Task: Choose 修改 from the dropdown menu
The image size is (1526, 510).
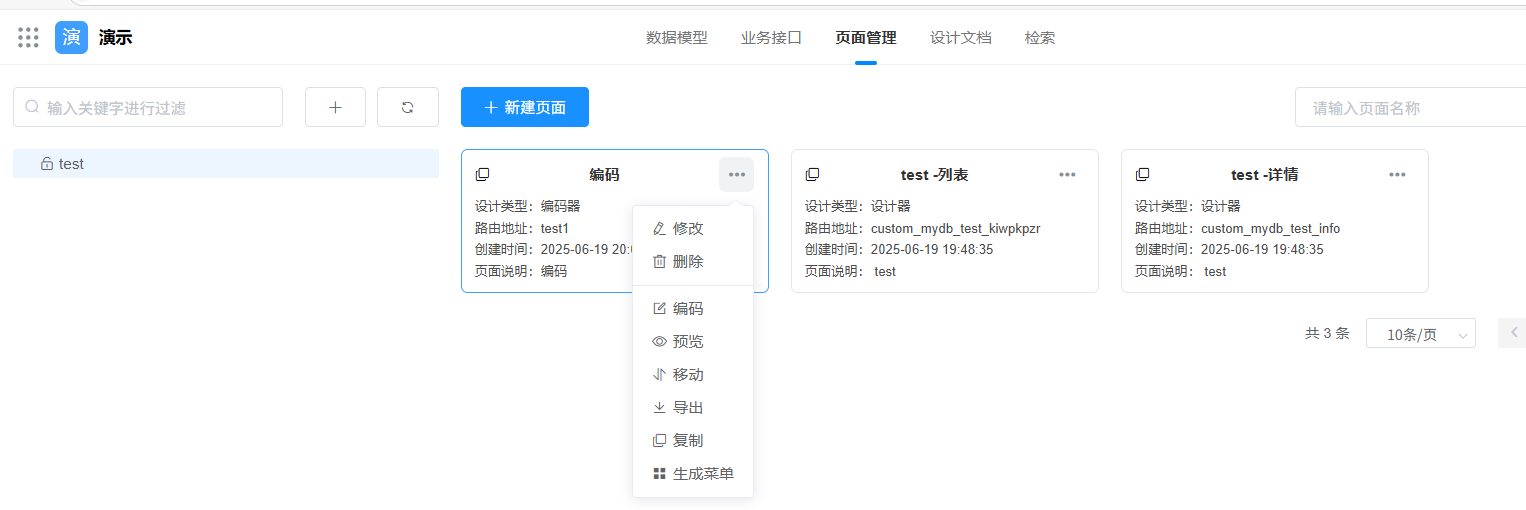Action: tap(693, 228)
